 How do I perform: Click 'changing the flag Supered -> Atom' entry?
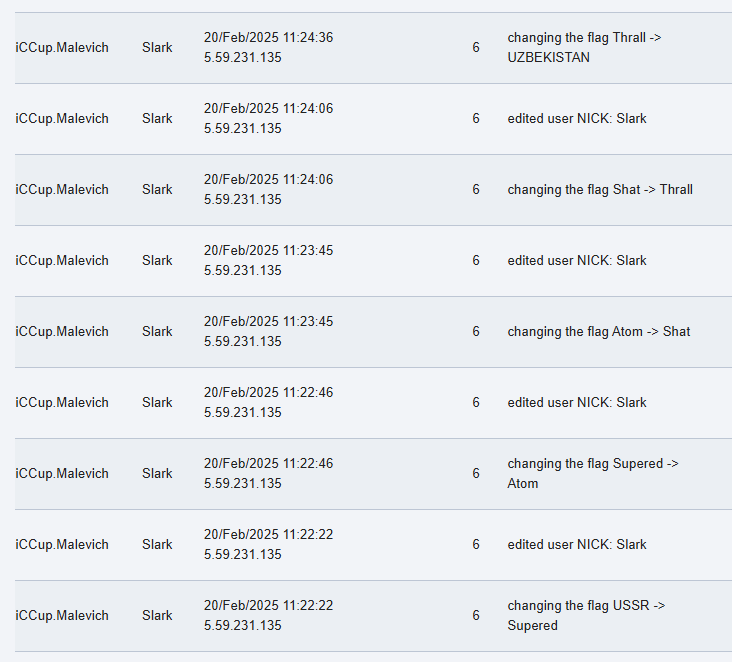(x=593, y=473)
